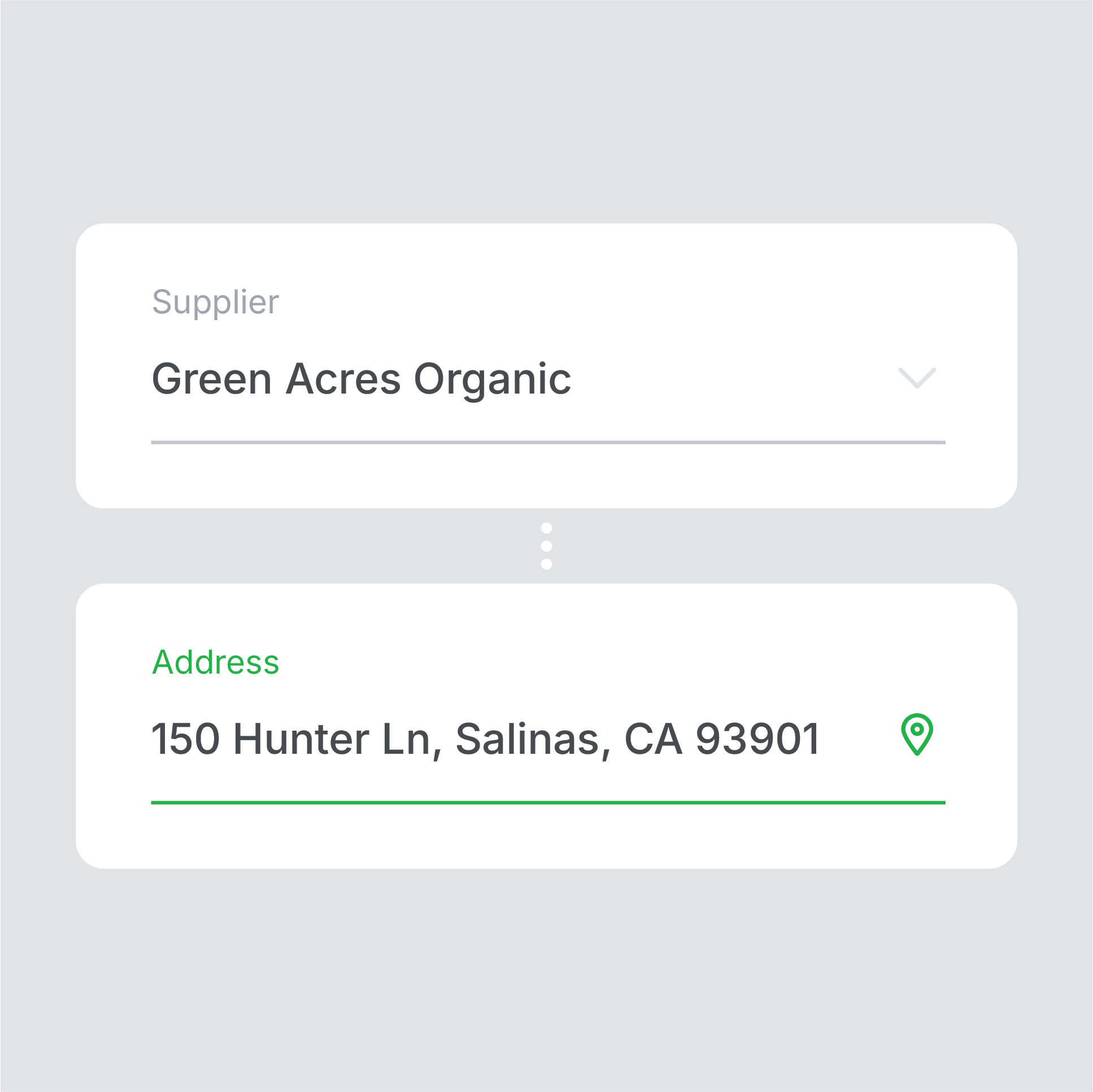The height and width of the screenshot is (1092, 1093).
Task: Click the bottom dot above Address card
Action: (547, 564)
